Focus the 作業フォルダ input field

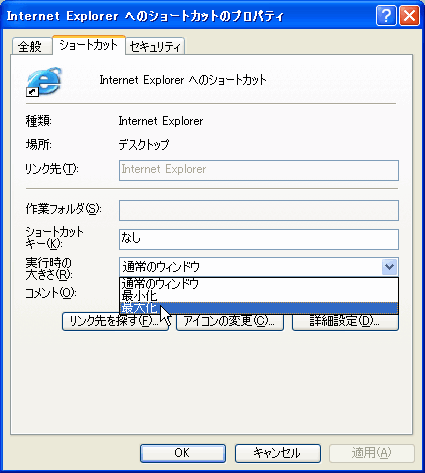[x=259, y=210]
